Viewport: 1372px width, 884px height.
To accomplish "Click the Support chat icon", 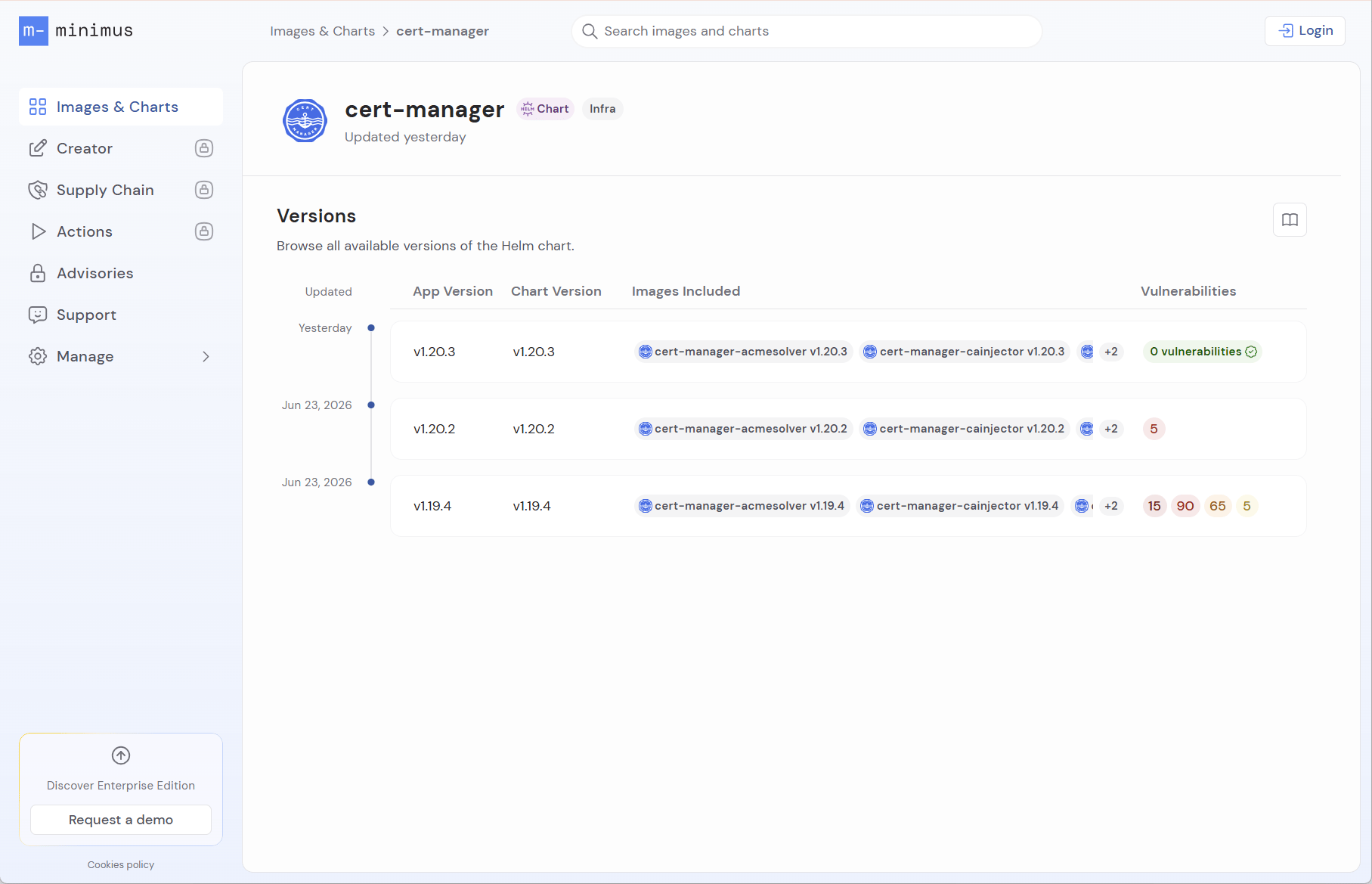I will 38,315.
